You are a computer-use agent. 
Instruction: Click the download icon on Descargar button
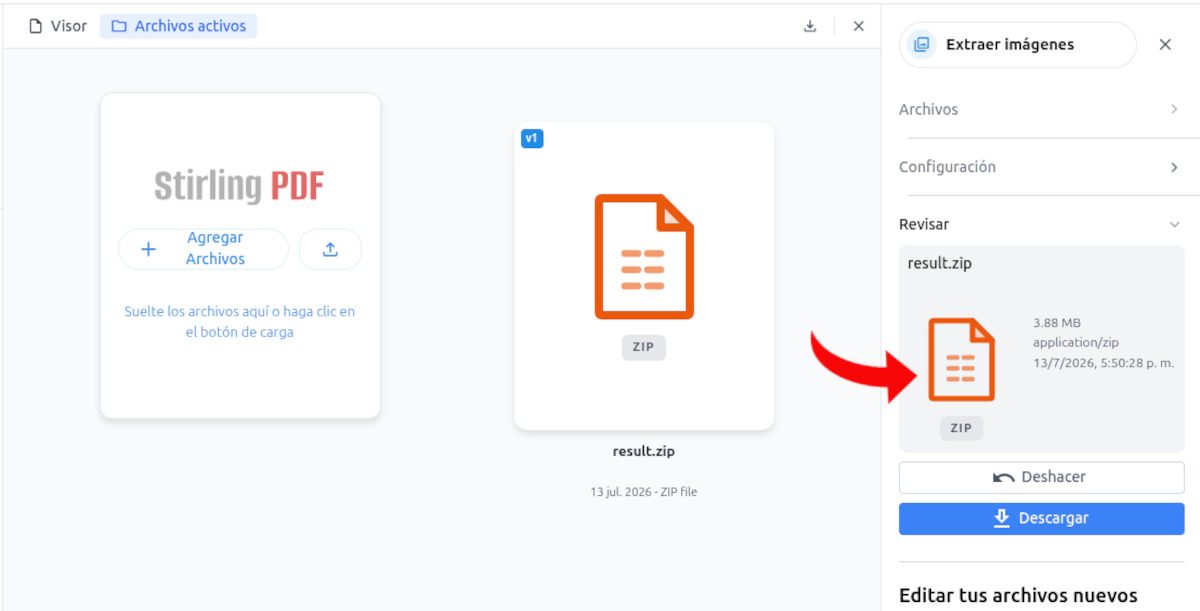1001,518
